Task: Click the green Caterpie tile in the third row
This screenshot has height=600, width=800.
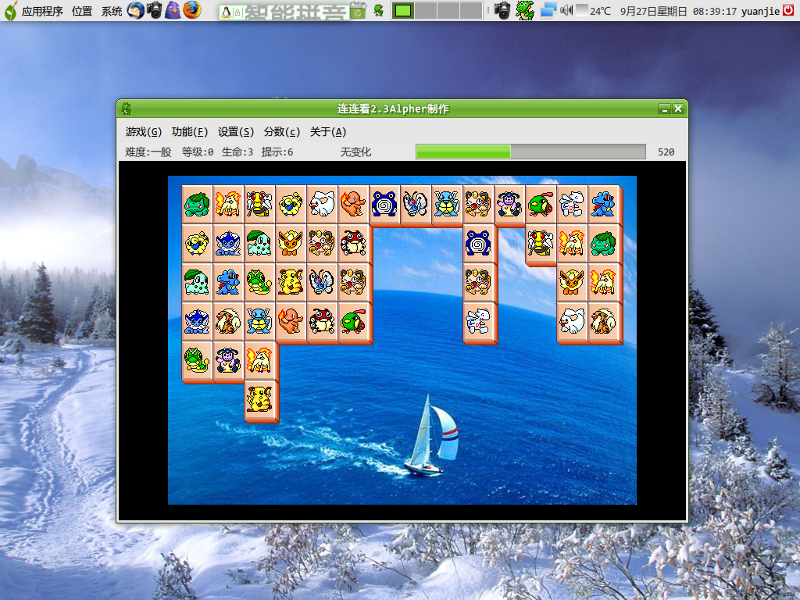Action: pyautogui.click(x=259, y=282)
